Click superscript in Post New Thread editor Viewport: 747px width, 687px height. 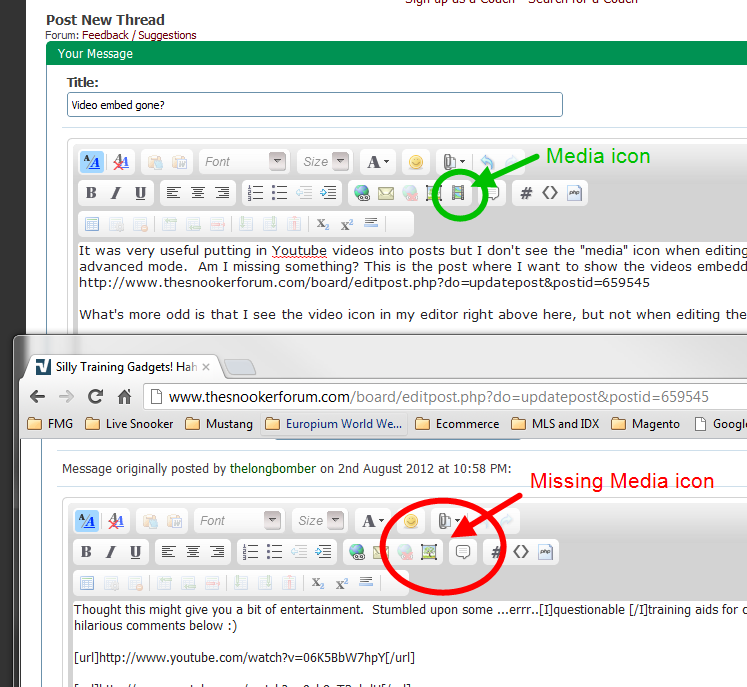coord(347,224)
